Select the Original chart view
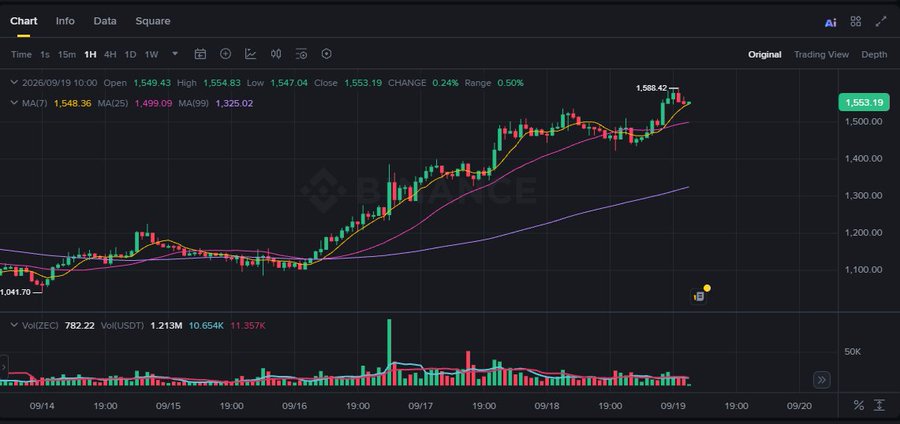900x424 pixels. coord(765,55)
